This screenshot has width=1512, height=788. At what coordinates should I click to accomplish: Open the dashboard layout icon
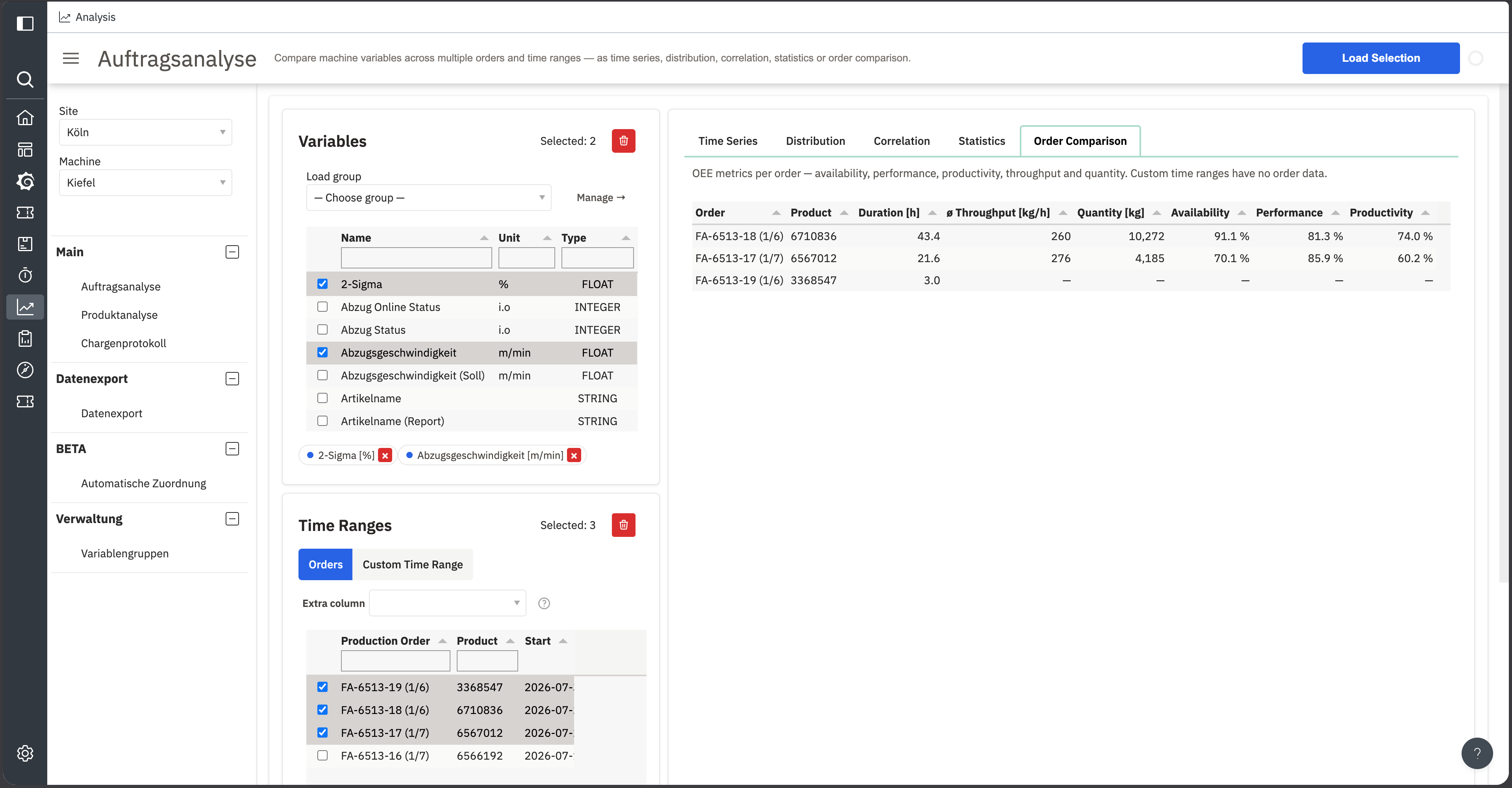click(25, 150)
